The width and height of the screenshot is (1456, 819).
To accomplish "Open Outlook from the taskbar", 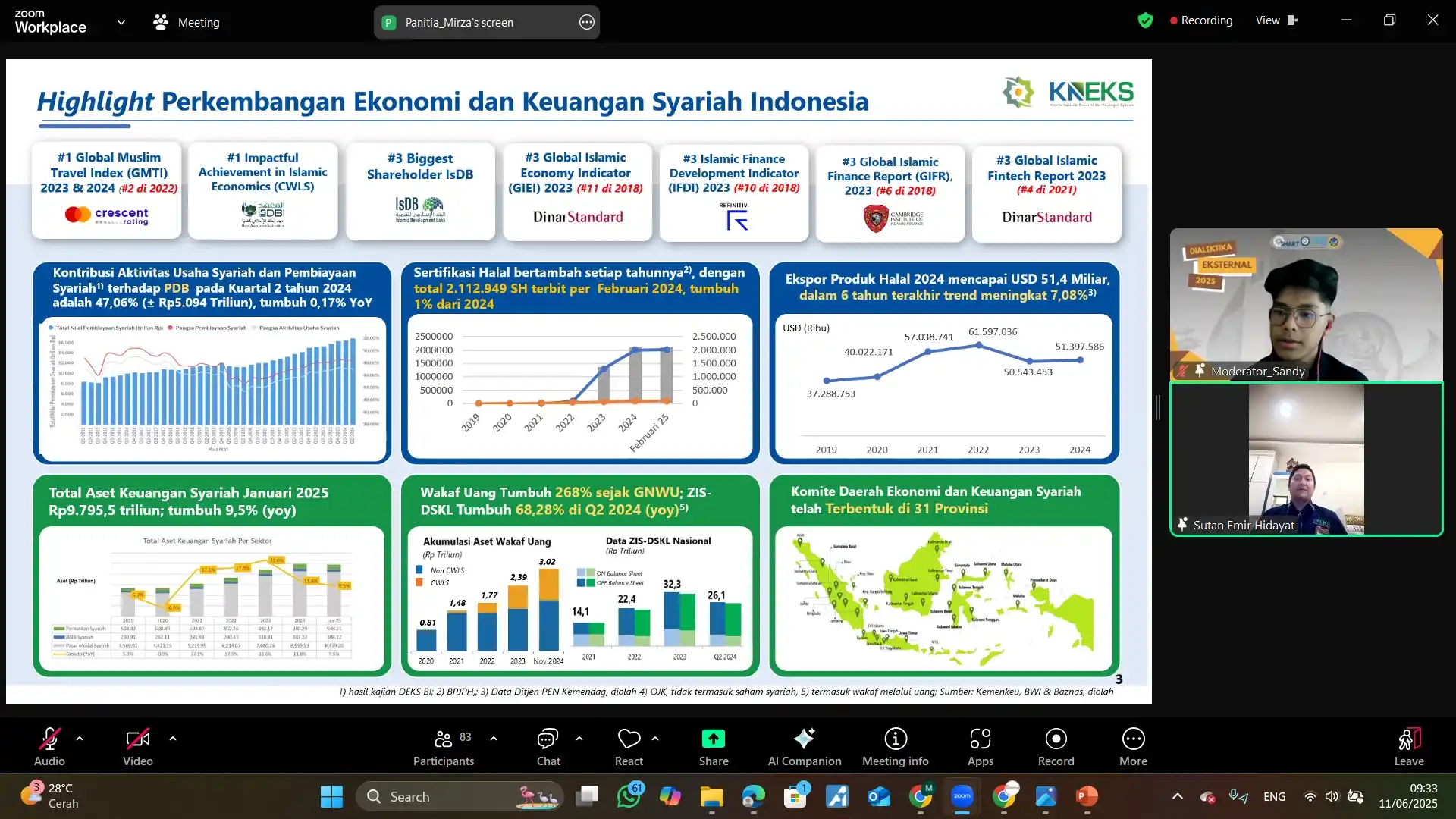I will coord(879,796).
